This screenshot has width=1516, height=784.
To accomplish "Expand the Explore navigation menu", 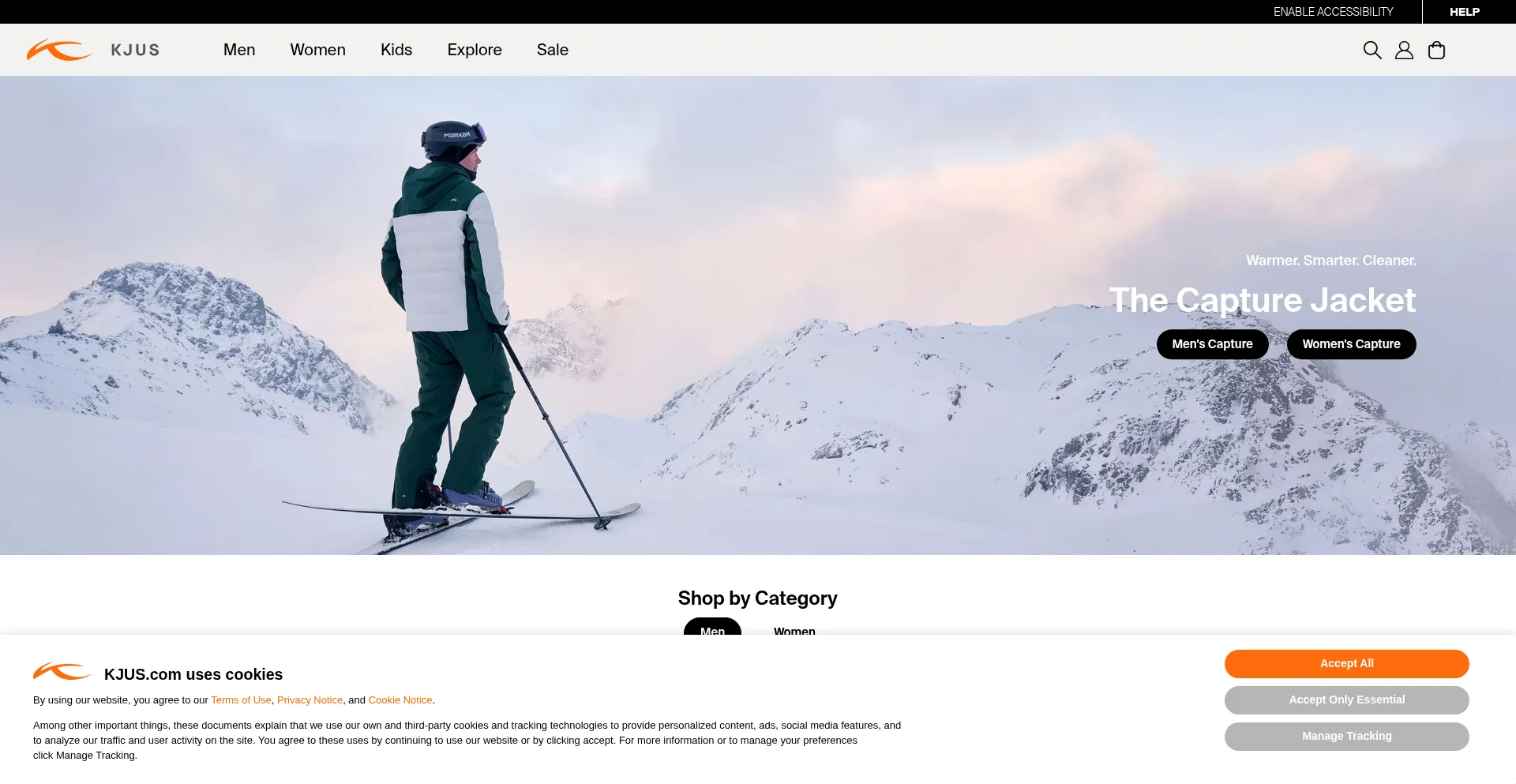I will coord(475,50).
